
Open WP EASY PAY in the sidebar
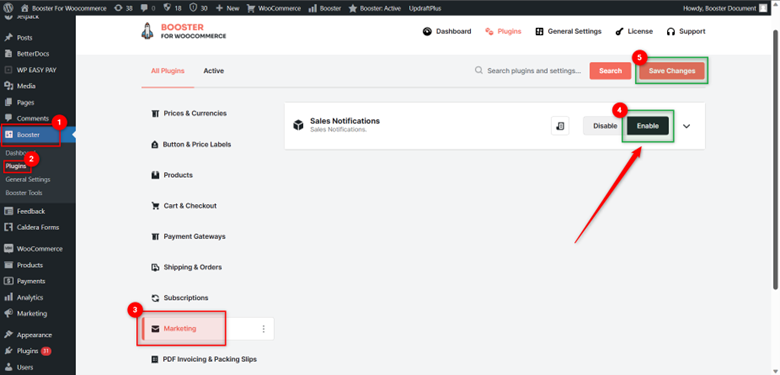point(38,70)
